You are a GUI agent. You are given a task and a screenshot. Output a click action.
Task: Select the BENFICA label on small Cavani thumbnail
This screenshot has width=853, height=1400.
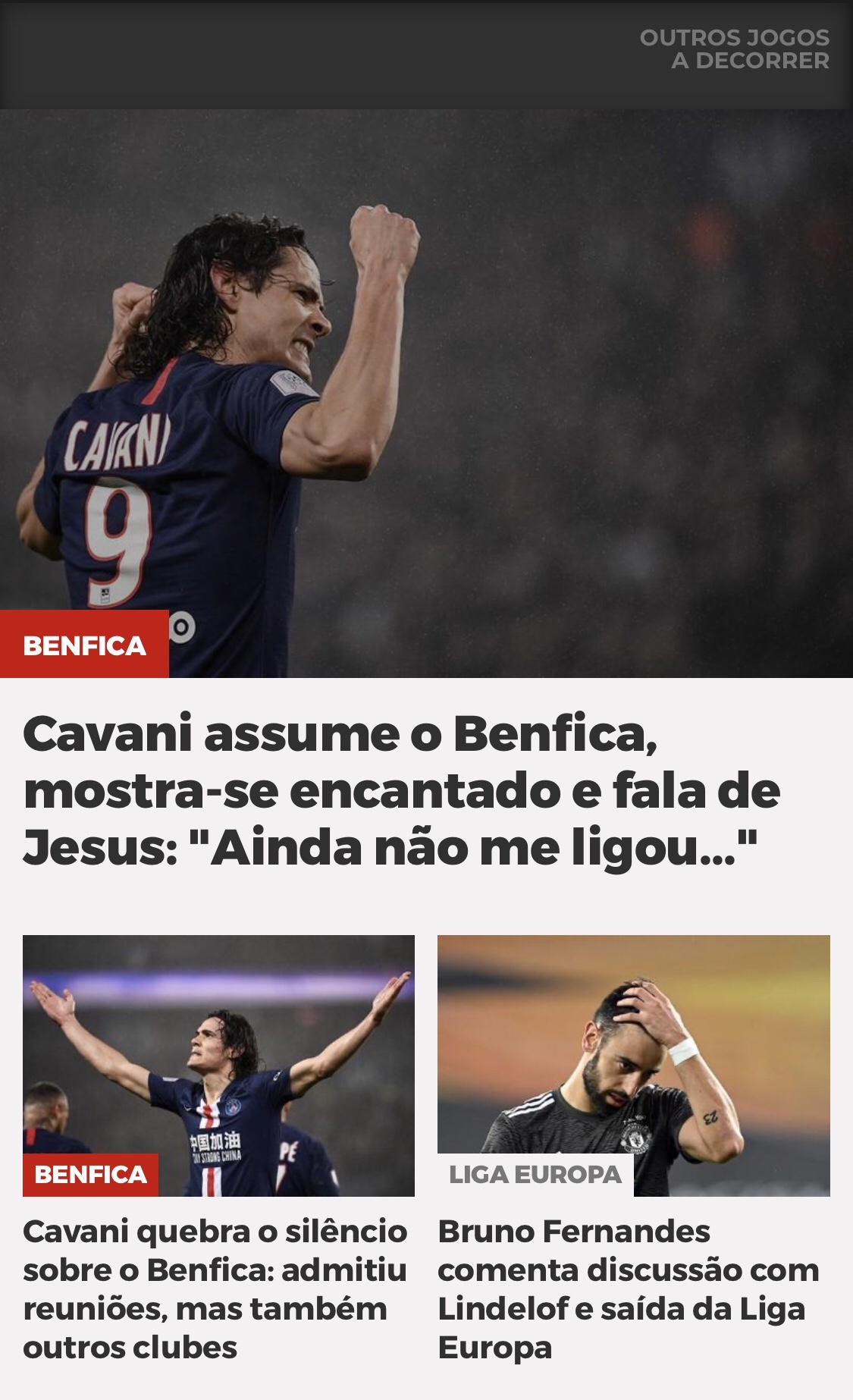pyautogui.click(x=90, y=1175)
